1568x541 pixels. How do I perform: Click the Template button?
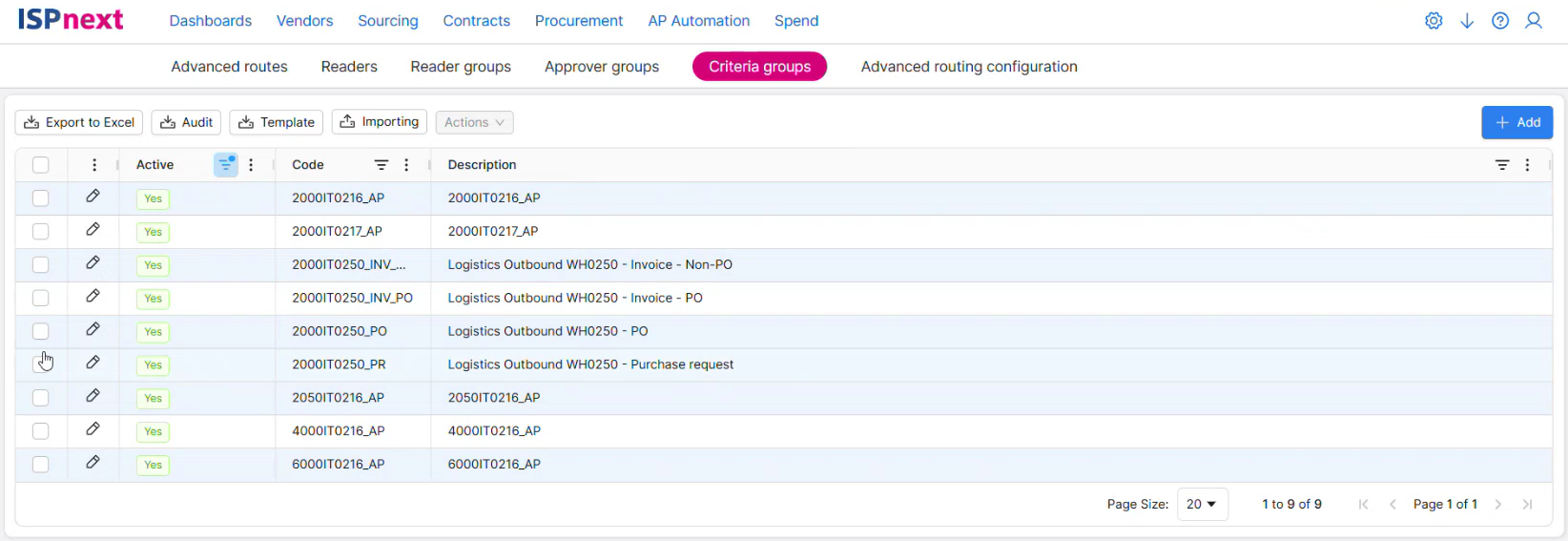point(277,122)
